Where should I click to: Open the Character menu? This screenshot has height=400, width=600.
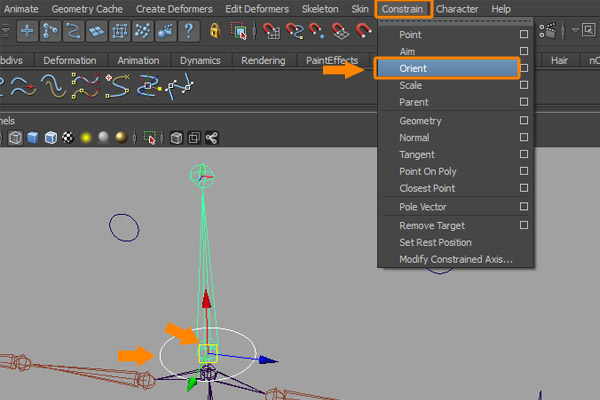coord(457,9)
